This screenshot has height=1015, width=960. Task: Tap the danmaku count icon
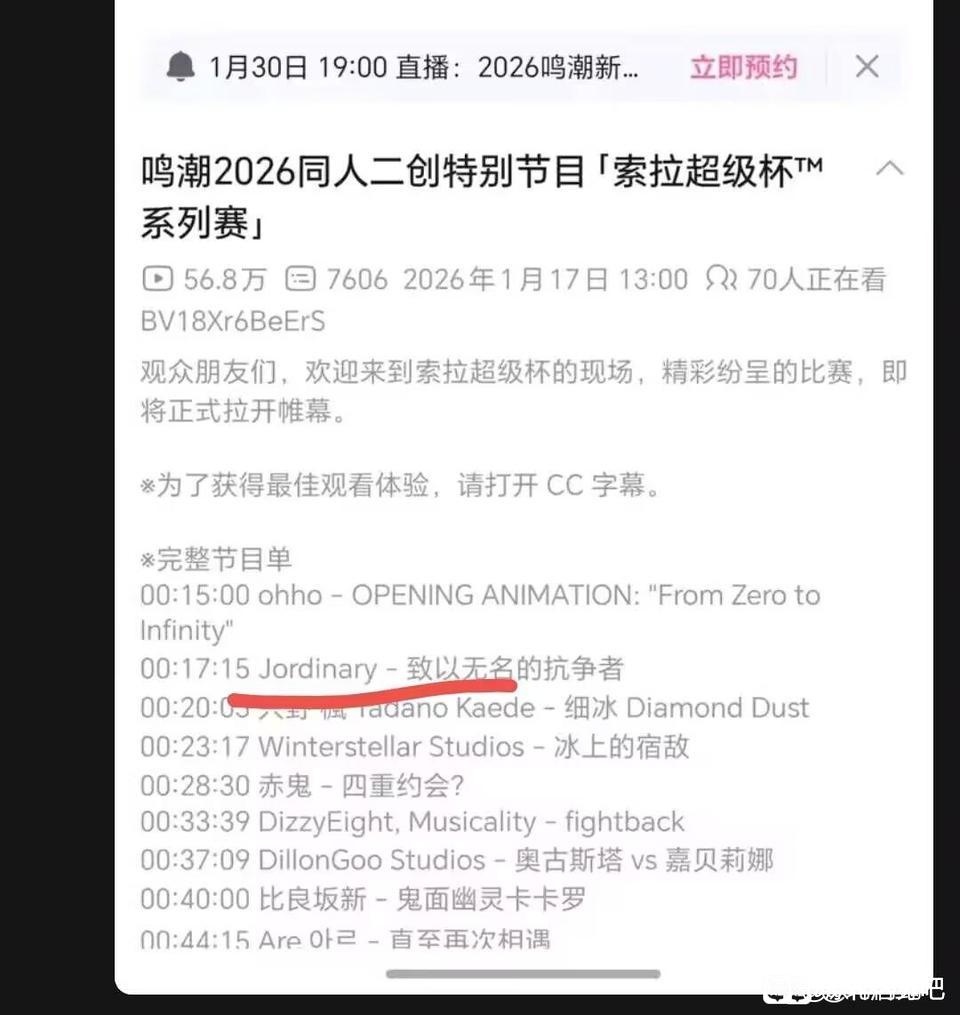pyautogui.click(x=300, y=279)
